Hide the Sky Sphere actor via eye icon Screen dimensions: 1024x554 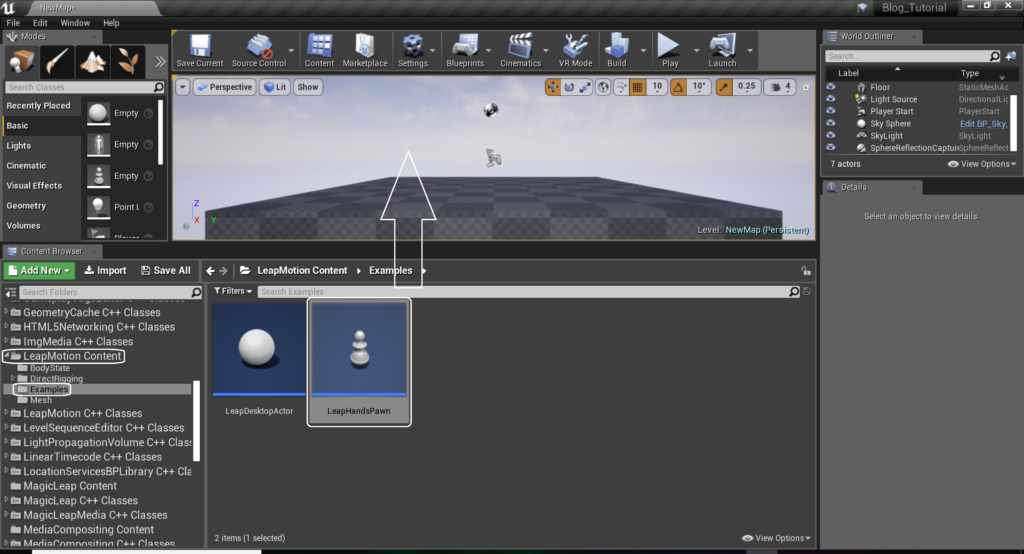click(830, 123)
